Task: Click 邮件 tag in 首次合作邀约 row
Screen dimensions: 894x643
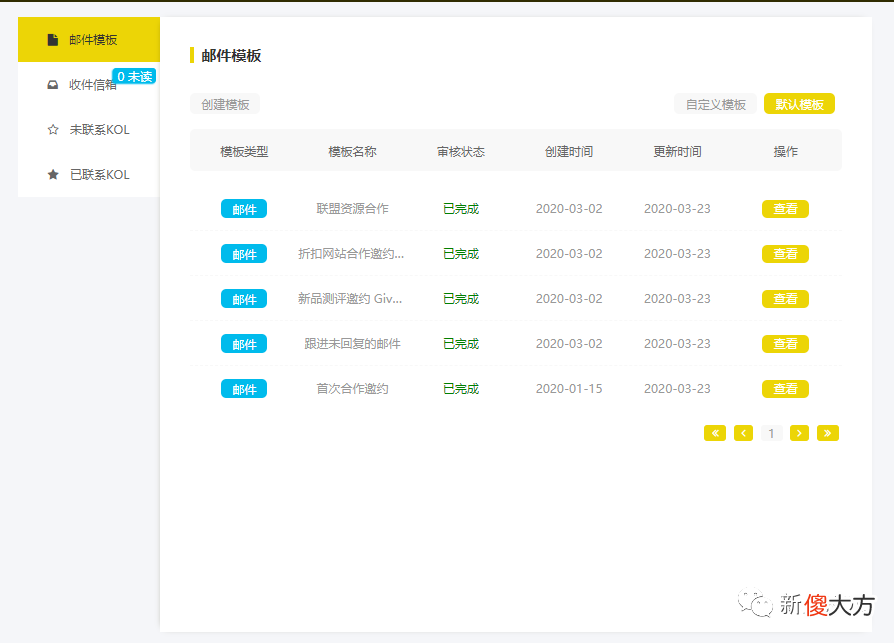Action: pyautogui.click(x=244, y=389)
